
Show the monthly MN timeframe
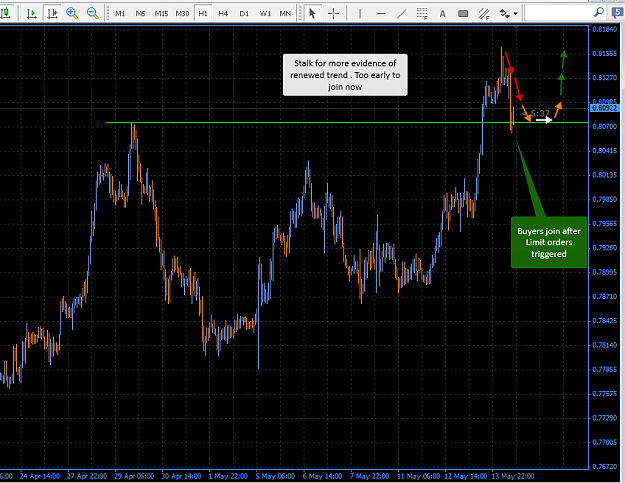[285, 14]
